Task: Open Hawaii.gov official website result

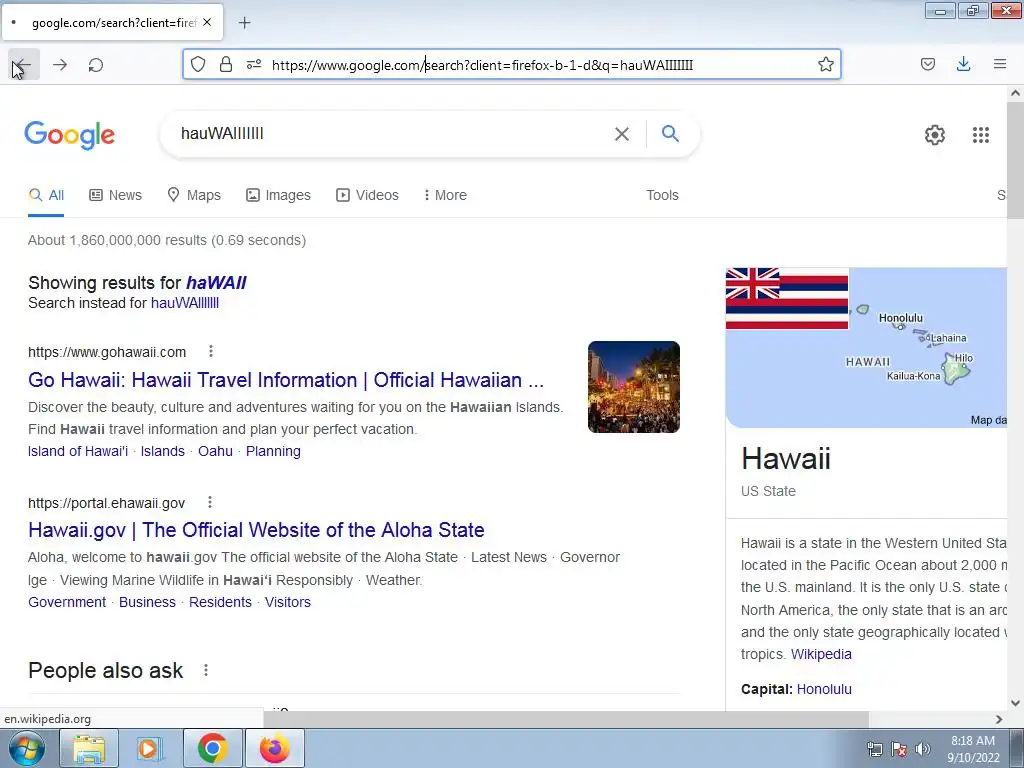Action: pos(256,530)
